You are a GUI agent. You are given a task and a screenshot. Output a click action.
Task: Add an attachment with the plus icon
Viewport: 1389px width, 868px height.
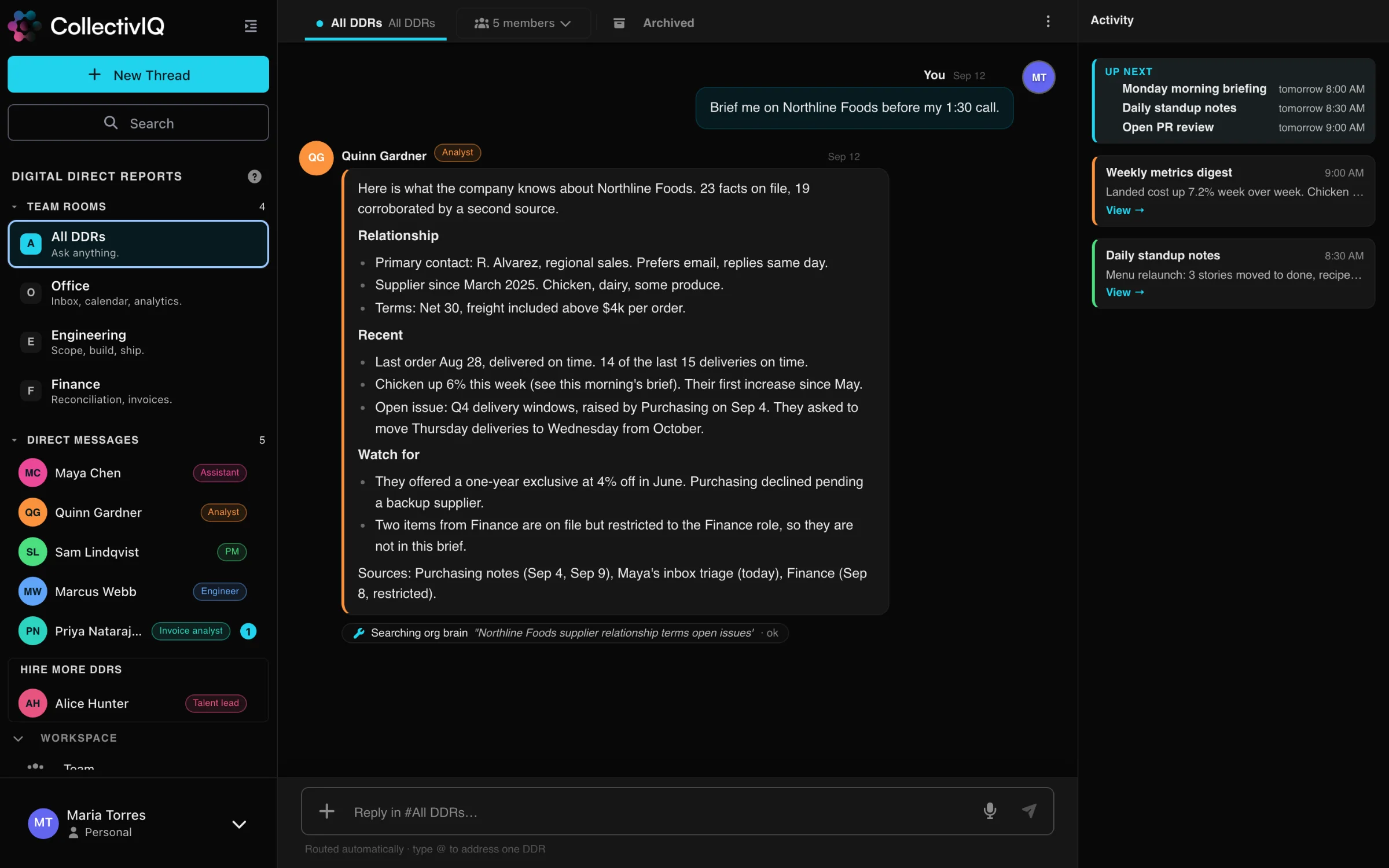point(326,811)
